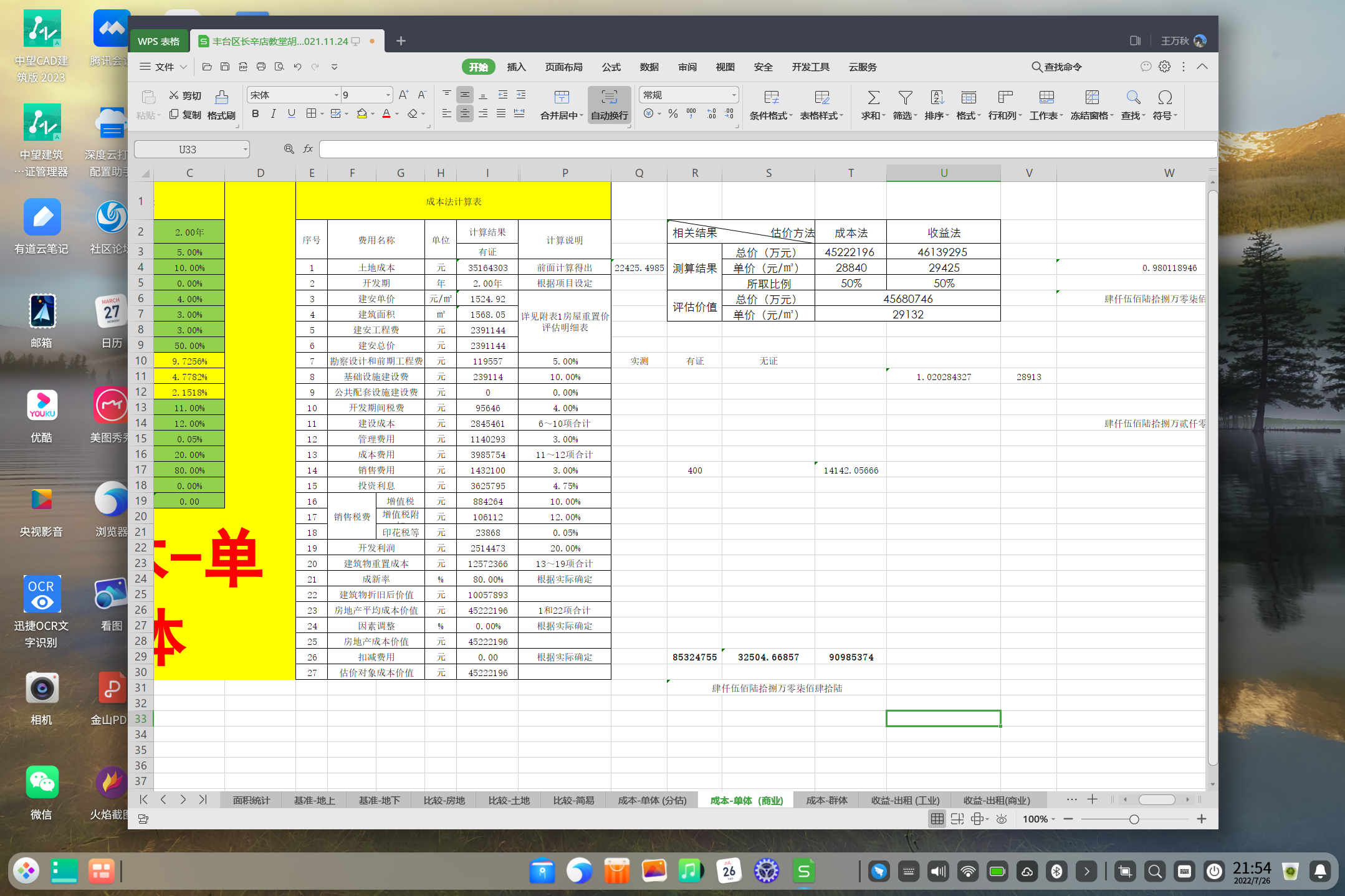The height and width of the screenshot is (896, 1345).
Task: Click the percent style icon
Action: (x=672, y=113)
